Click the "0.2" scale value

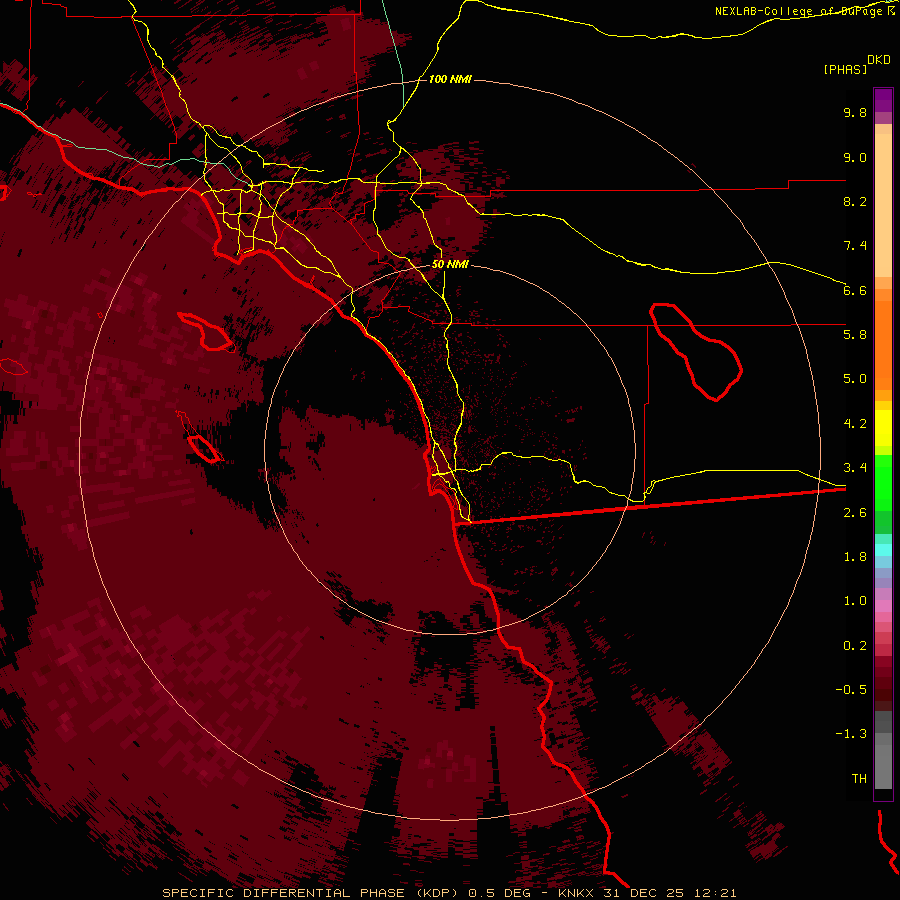point(855,646)
